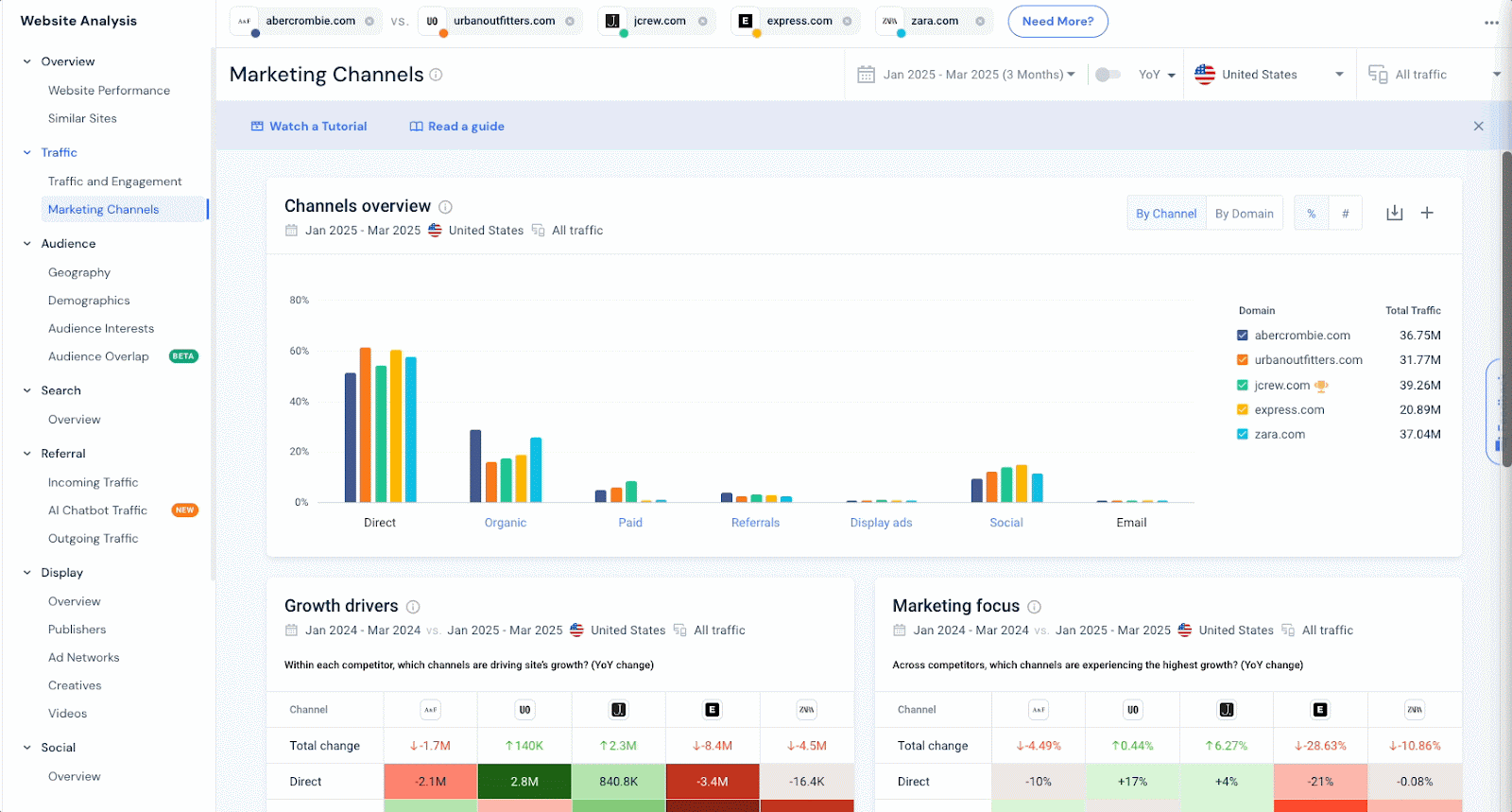
Task: Click the Organic channel label
Action: (x=505, y=523)
